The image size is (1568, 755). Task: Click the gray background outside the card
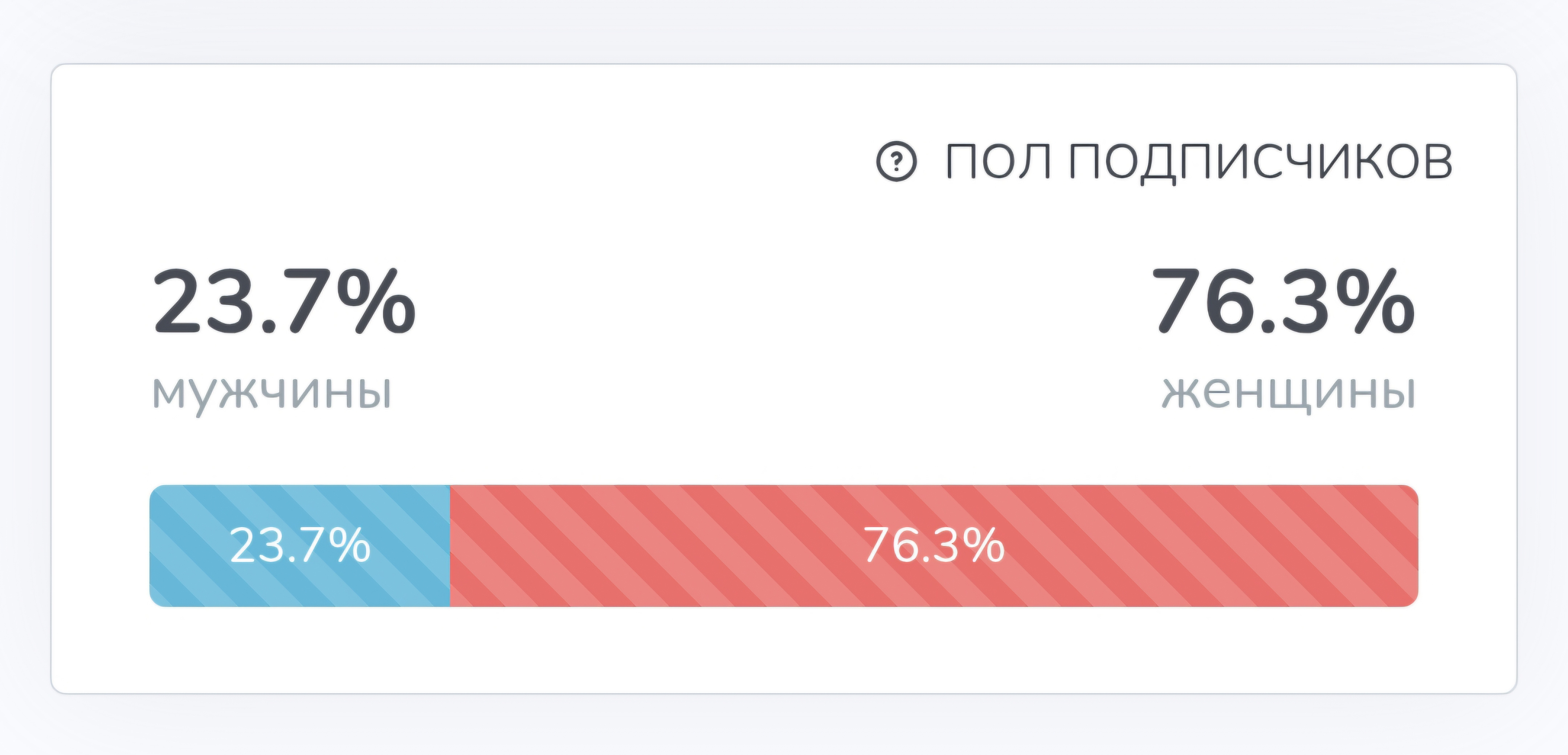click(784, 30)
